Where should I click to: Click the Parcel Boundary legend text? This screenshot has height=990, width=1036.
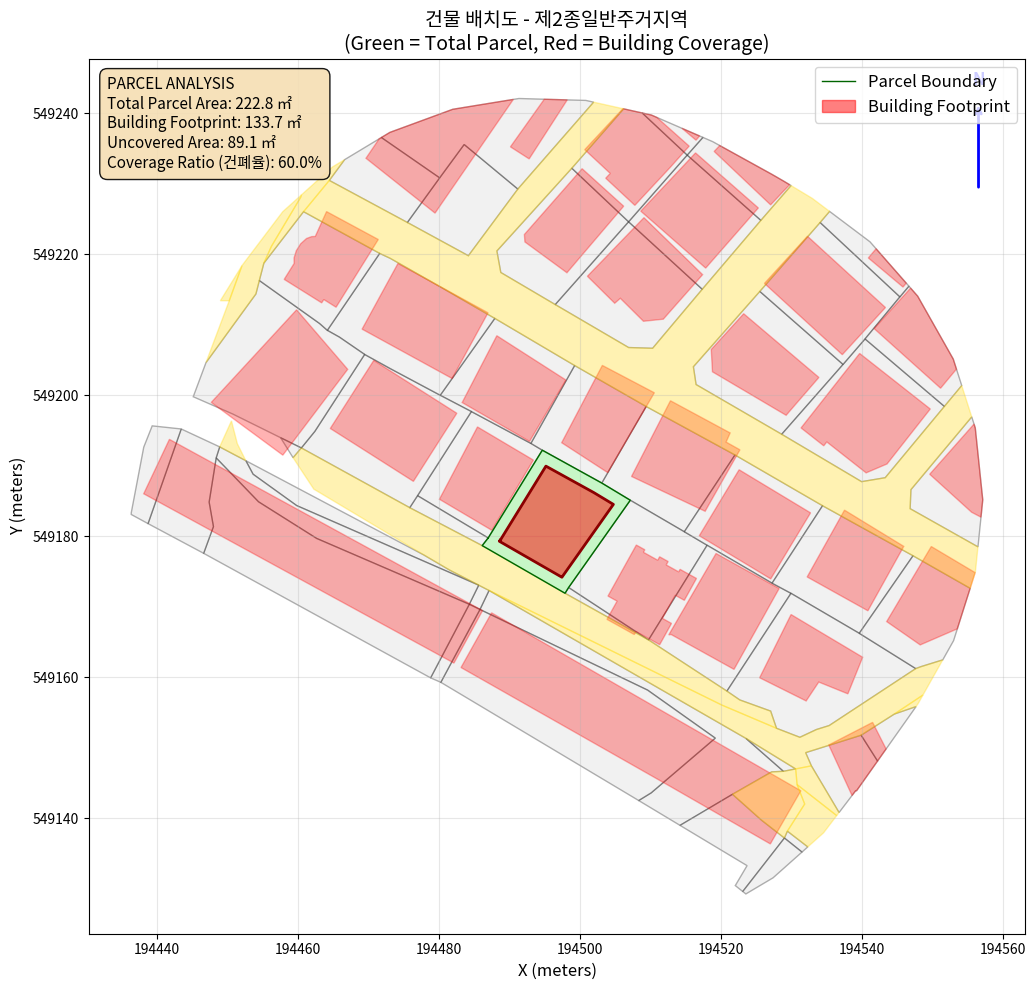pyautogui.click(x=932, y=81)
